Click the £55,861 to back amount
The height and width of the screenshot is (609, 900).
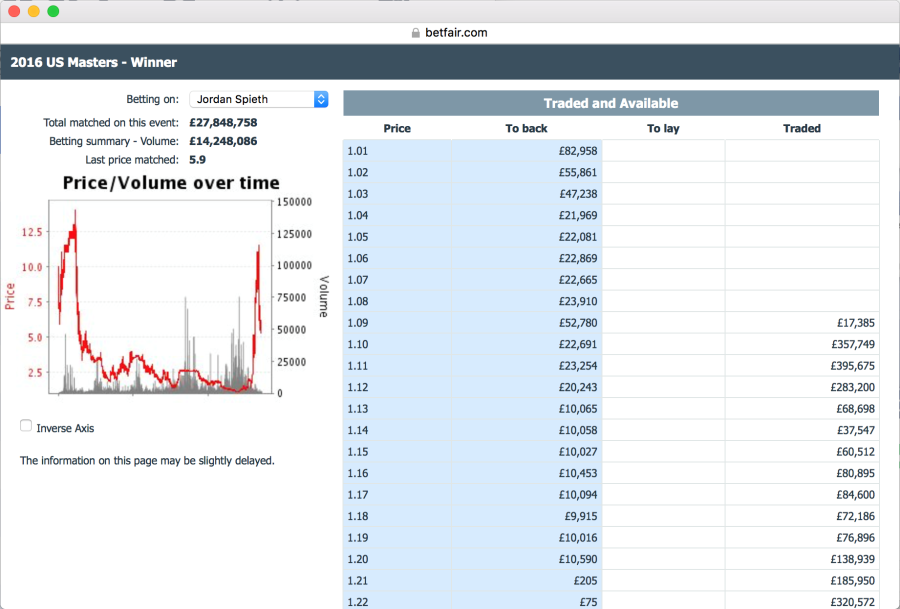pos(578,172)
